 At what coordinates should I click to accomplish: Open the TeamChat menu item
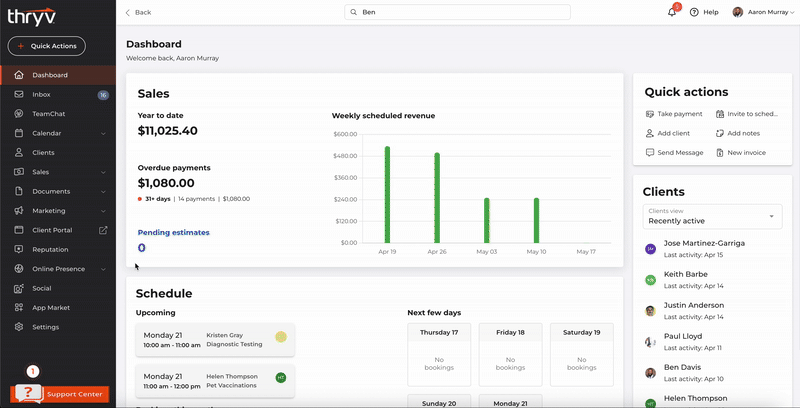coord(58,114)
